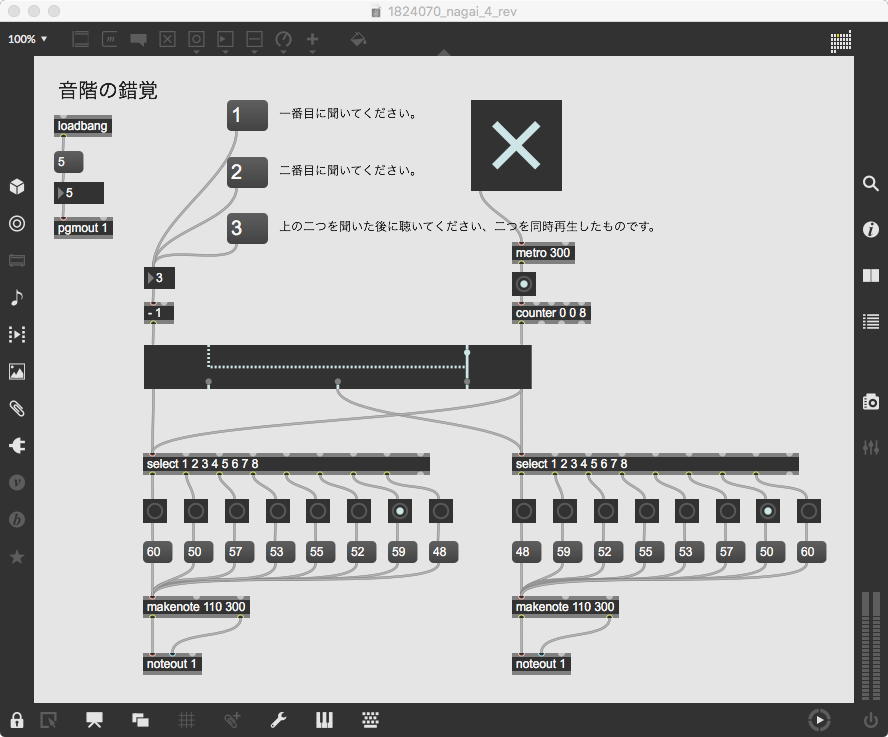Click bang button above right message 57

727,511
